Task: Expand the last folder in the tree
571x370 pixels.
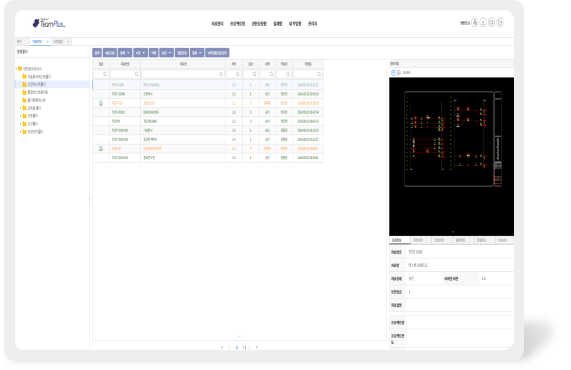Action: point(20,131)
